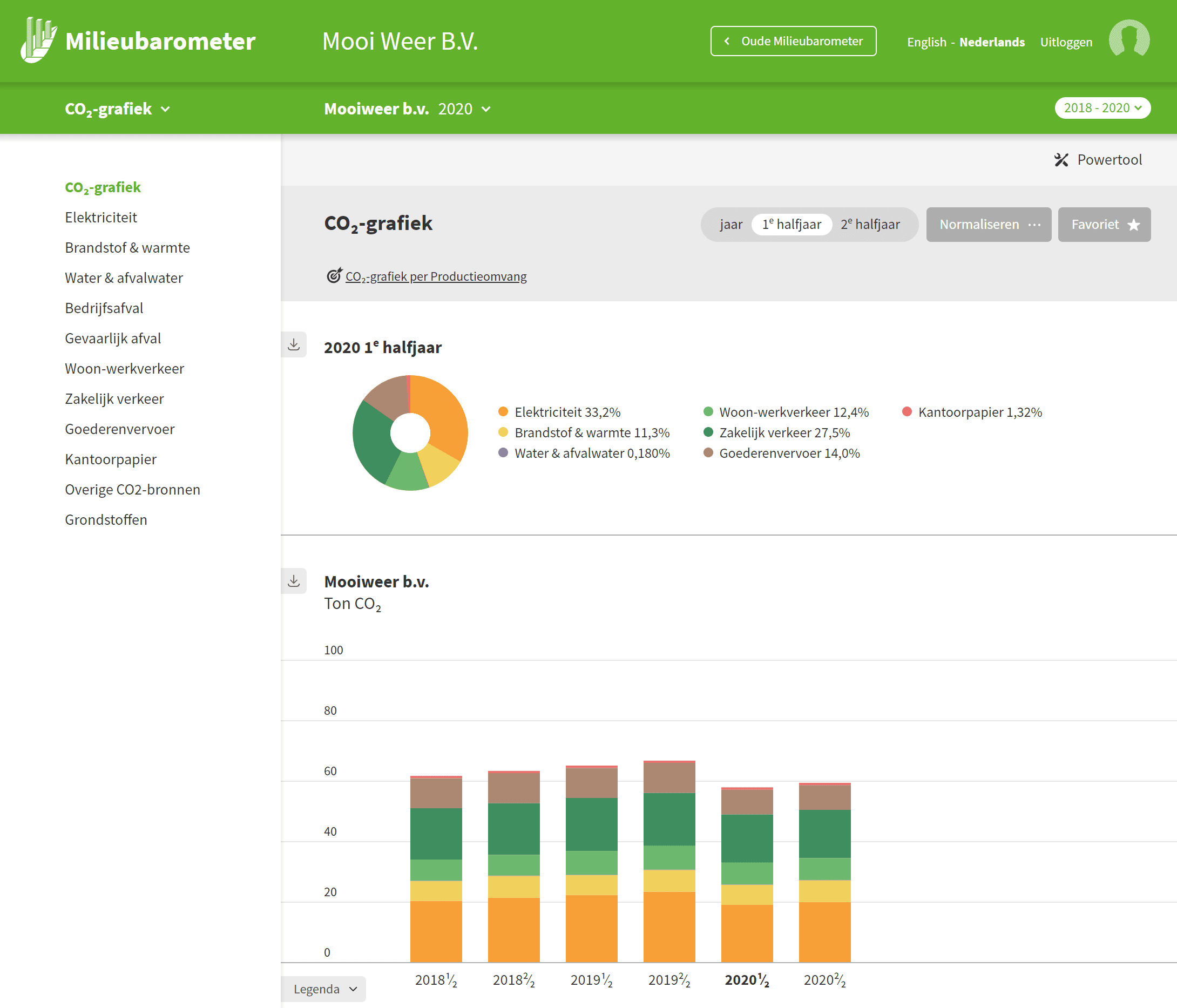Open the Mooiweer b.v. 2020 selector

click(407, 109)
